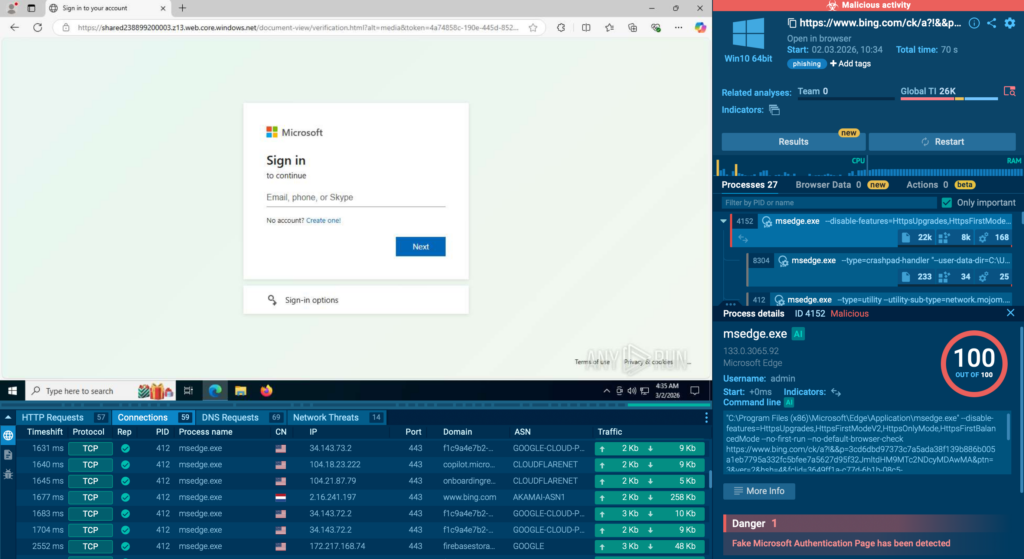Open the Network Threats tab

(337, 417)
